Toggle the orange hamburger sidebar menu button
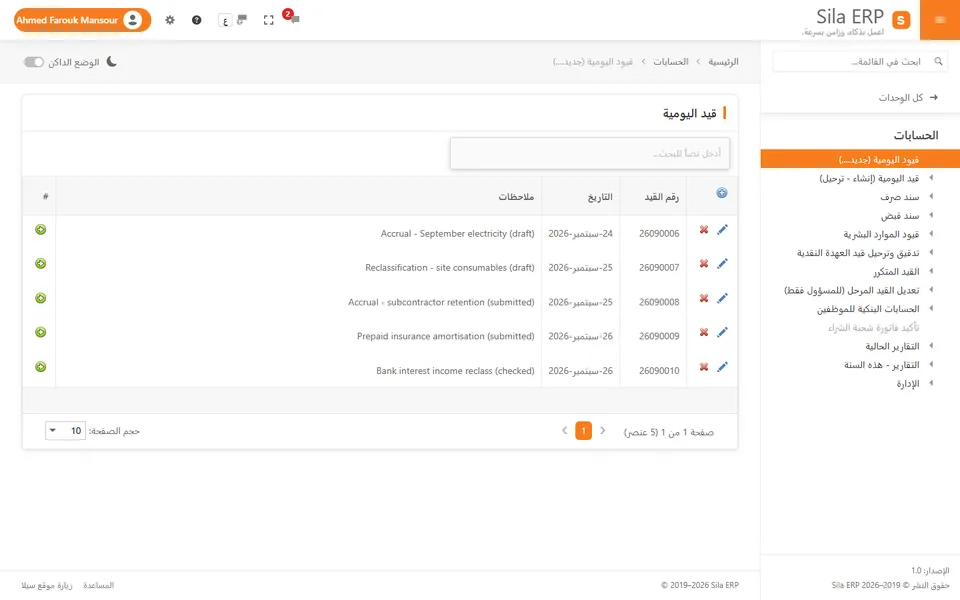This screenshot has height=600, width=960. 940,20
